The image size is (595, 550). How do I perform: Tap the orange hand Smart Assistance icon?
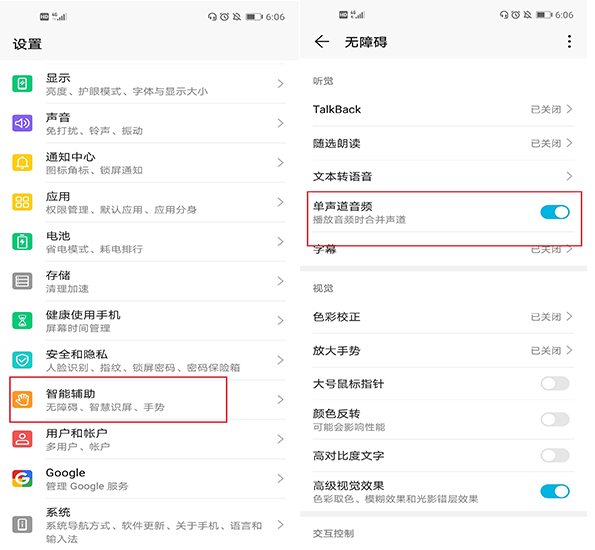coord(22,399)
